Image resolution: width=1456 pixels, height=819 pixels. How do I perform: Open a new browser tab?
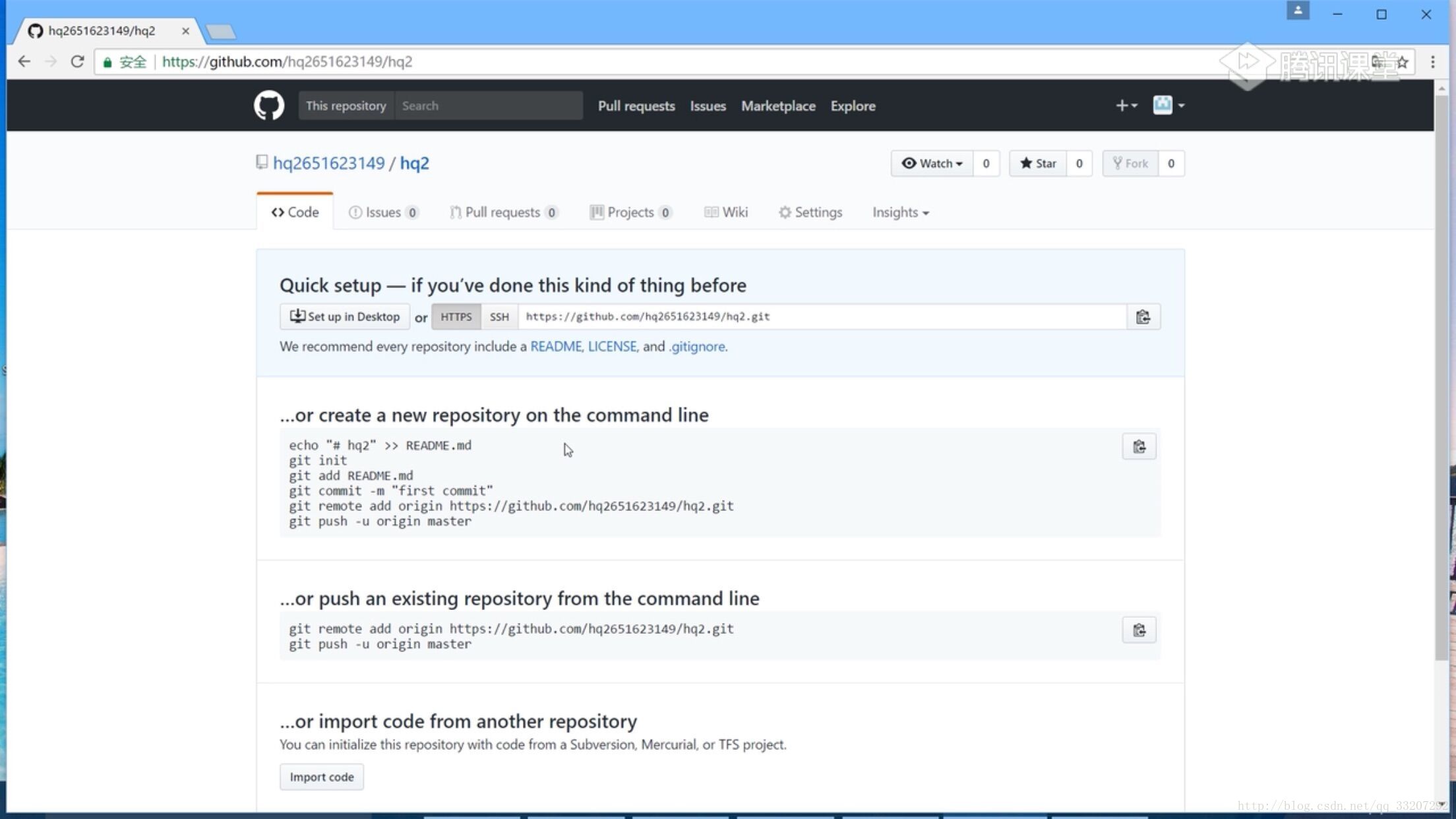click(220, 31)
